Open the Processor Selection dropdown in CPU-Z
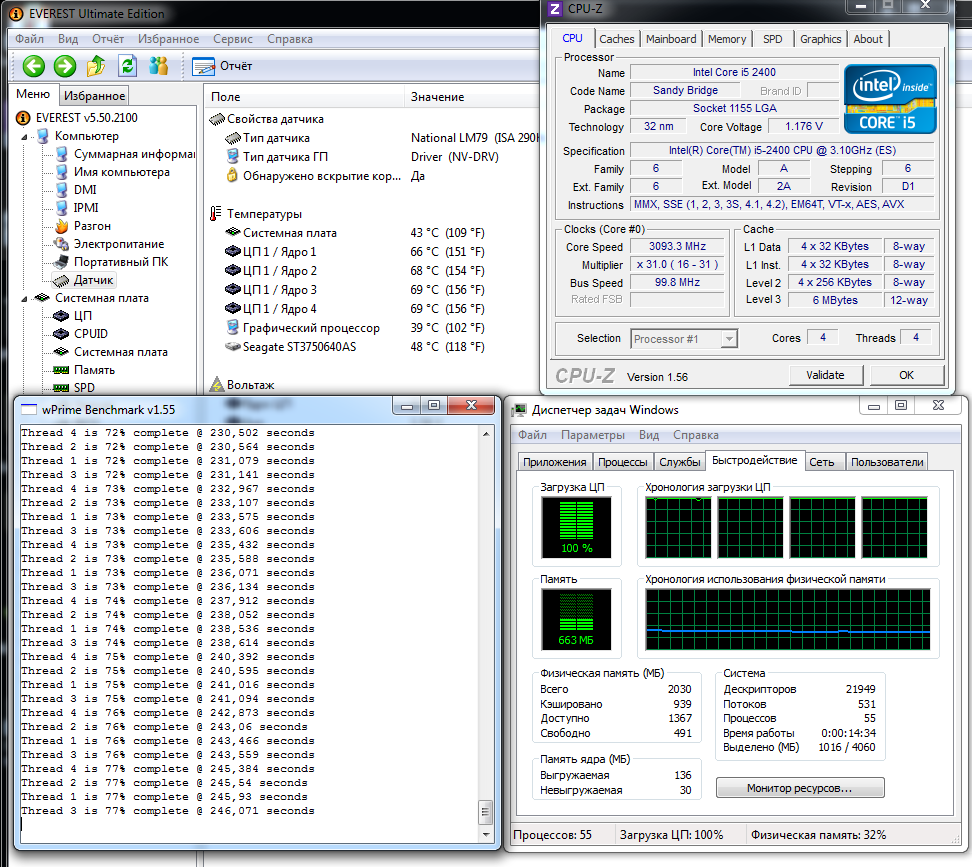This screenshot has height=867, width=977. pyautogui.click(x=684, y=339)
